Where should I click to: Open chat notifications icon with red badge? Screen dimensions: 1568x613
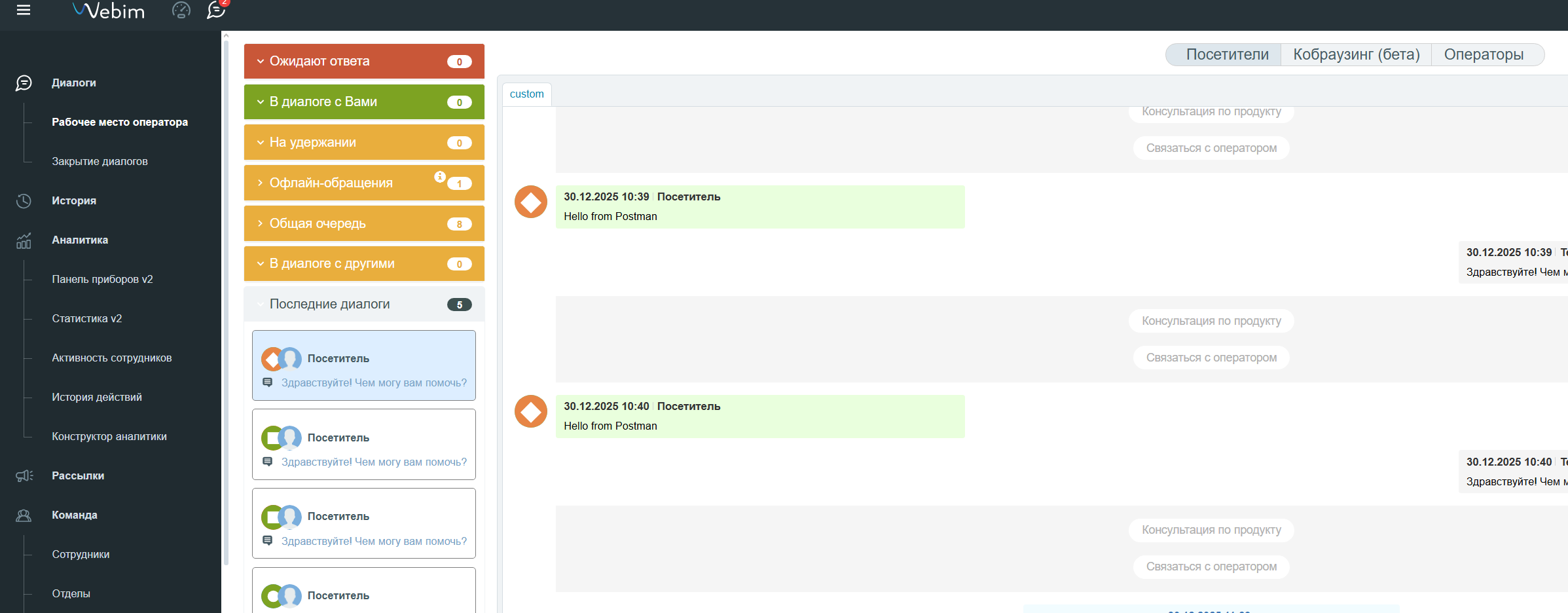[x=215, y=10]
